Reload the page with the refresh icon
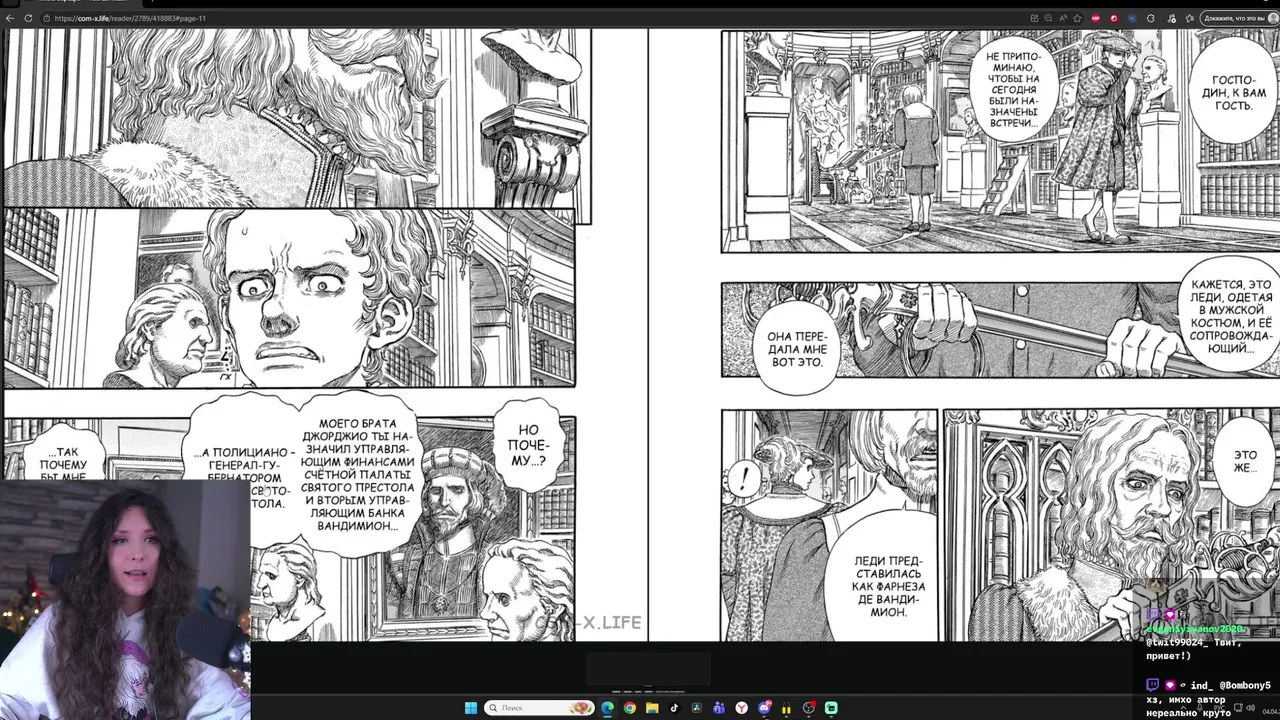Image resolution: width=1280 pixels, height=720 pixels. tap(28, 18)
